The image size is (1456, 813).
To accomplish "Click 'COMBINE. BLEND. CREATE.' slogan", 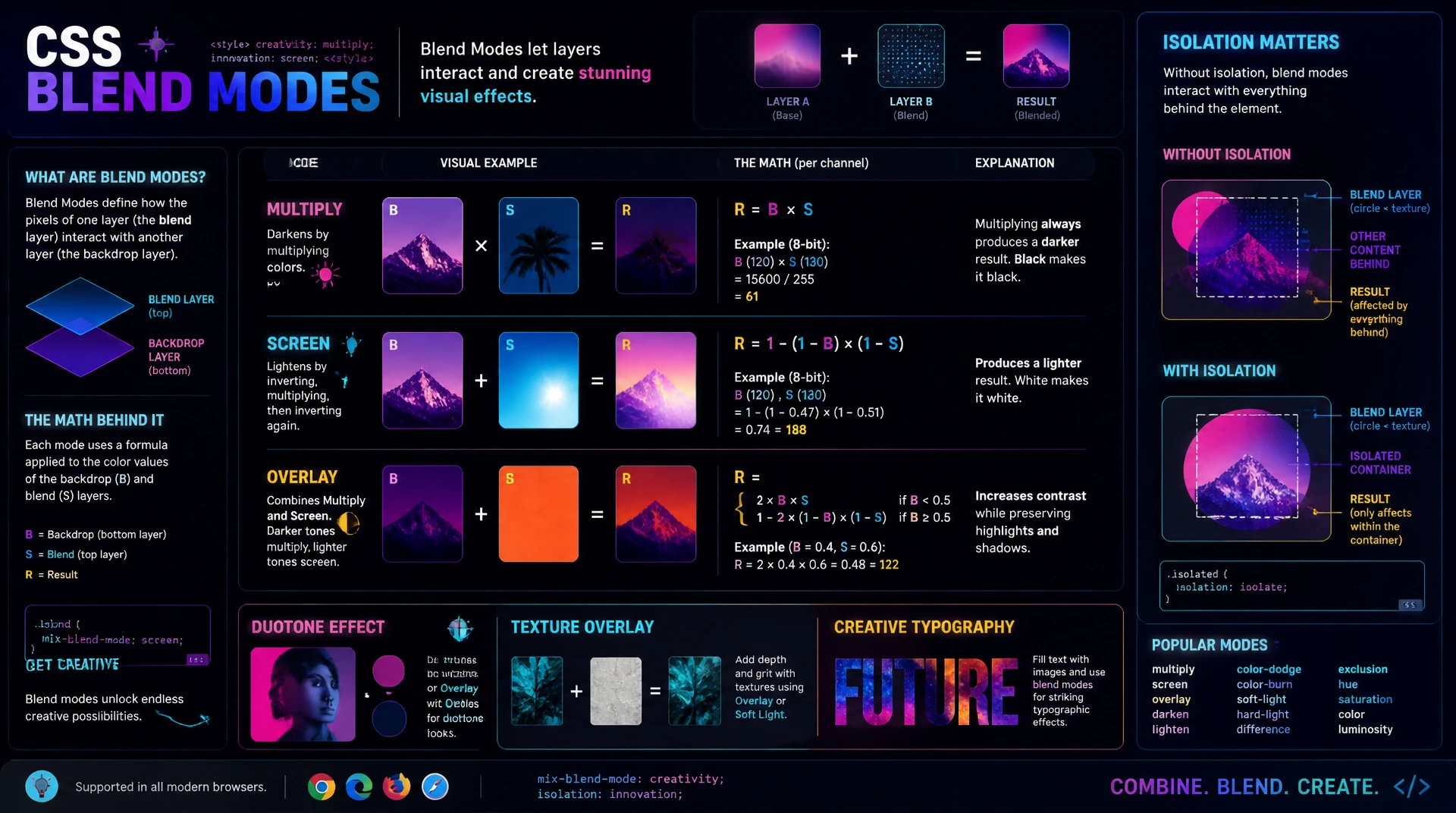I will tap(1244, 787).
